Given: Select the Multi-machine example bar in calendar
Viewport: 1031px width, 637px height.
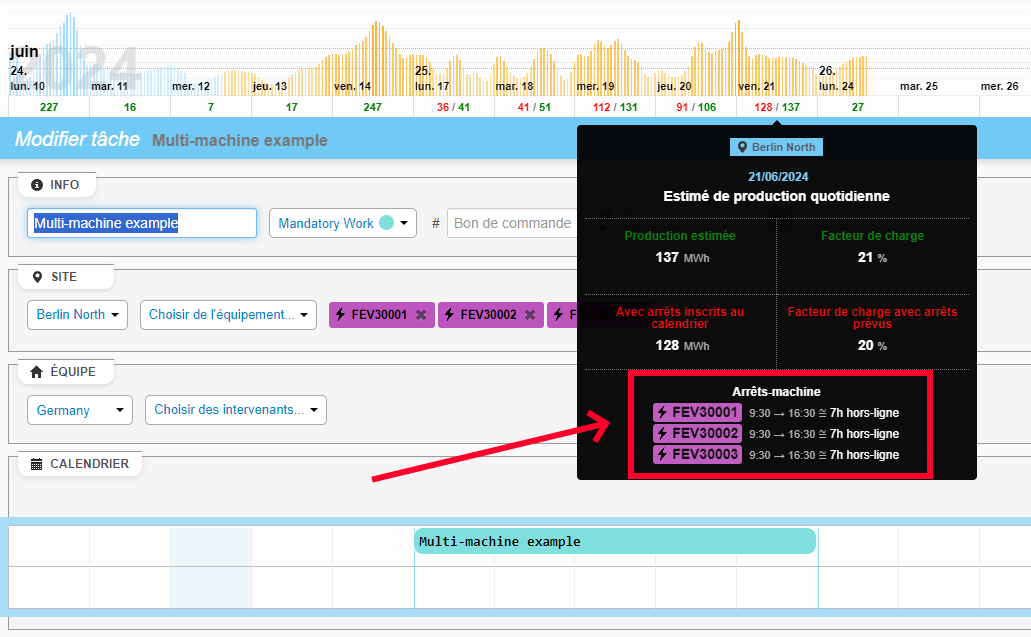Looking at the screenshot, I should (x=615, y=541).
